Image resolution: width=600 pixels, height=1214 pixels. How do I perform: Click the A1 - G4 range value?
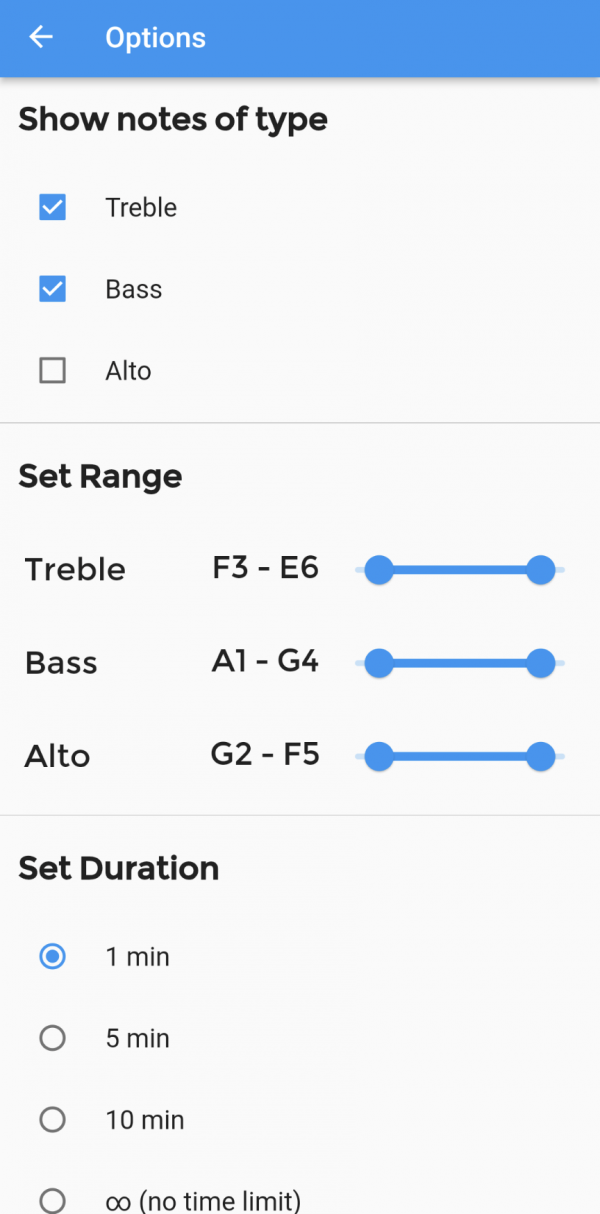(265, 661)
